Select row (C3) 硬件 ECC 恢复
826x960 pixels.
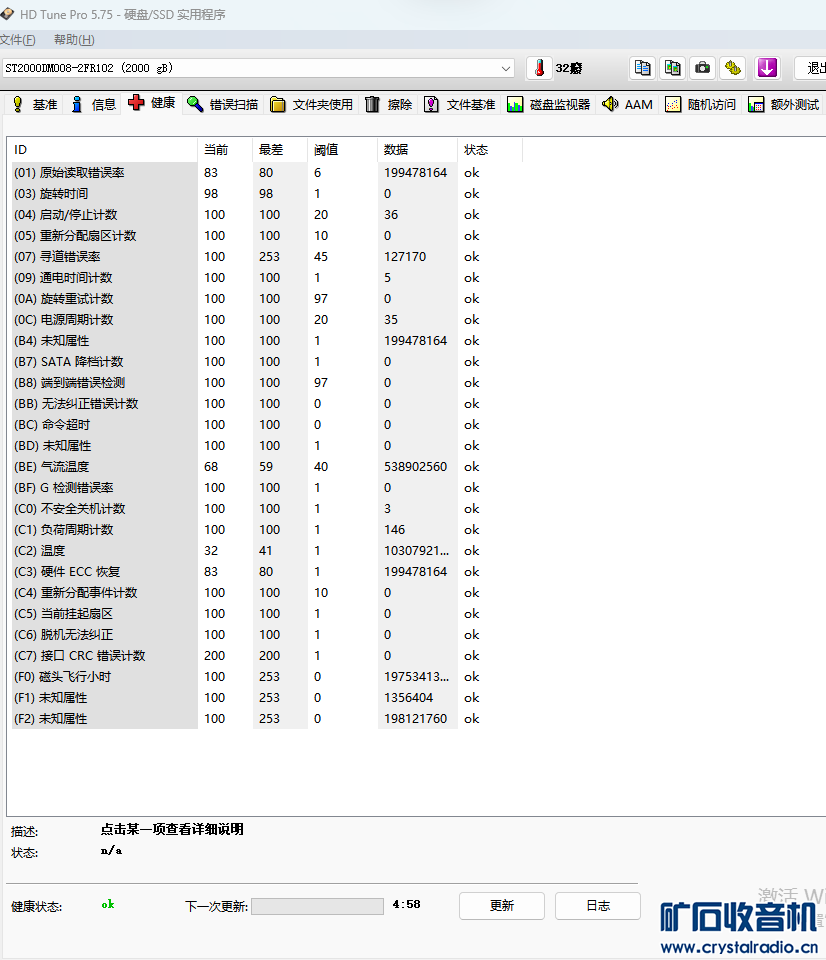[x=265, y=571]
